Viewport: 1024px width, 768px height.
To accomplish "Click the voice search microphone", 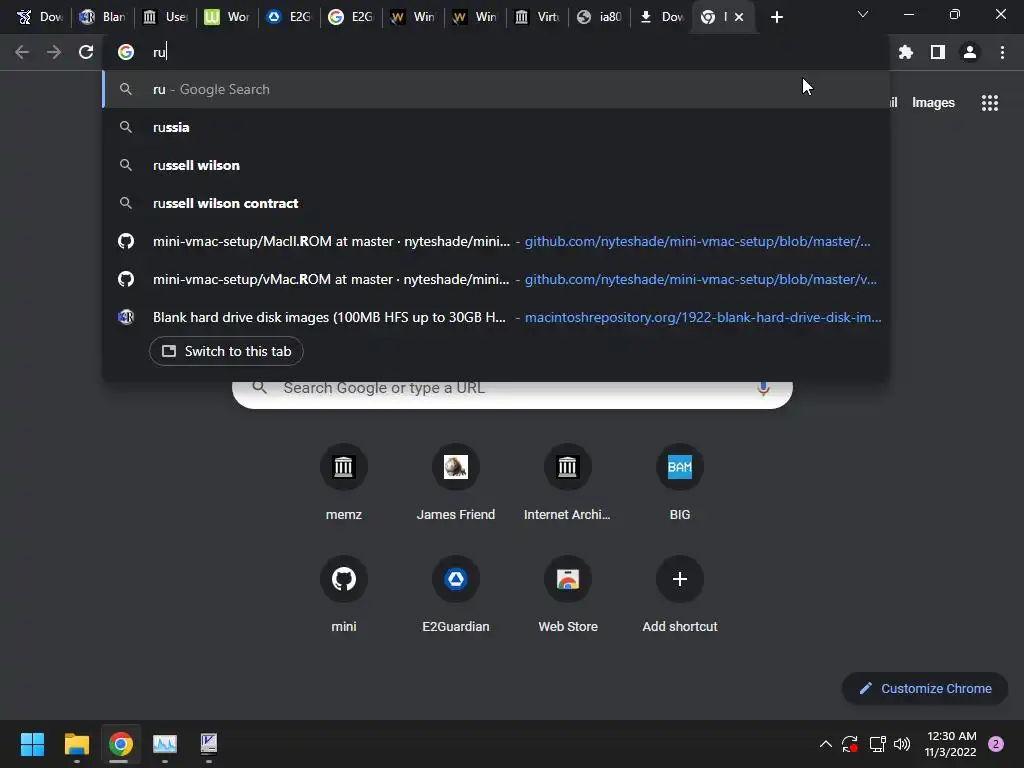I will click(763, 389).
